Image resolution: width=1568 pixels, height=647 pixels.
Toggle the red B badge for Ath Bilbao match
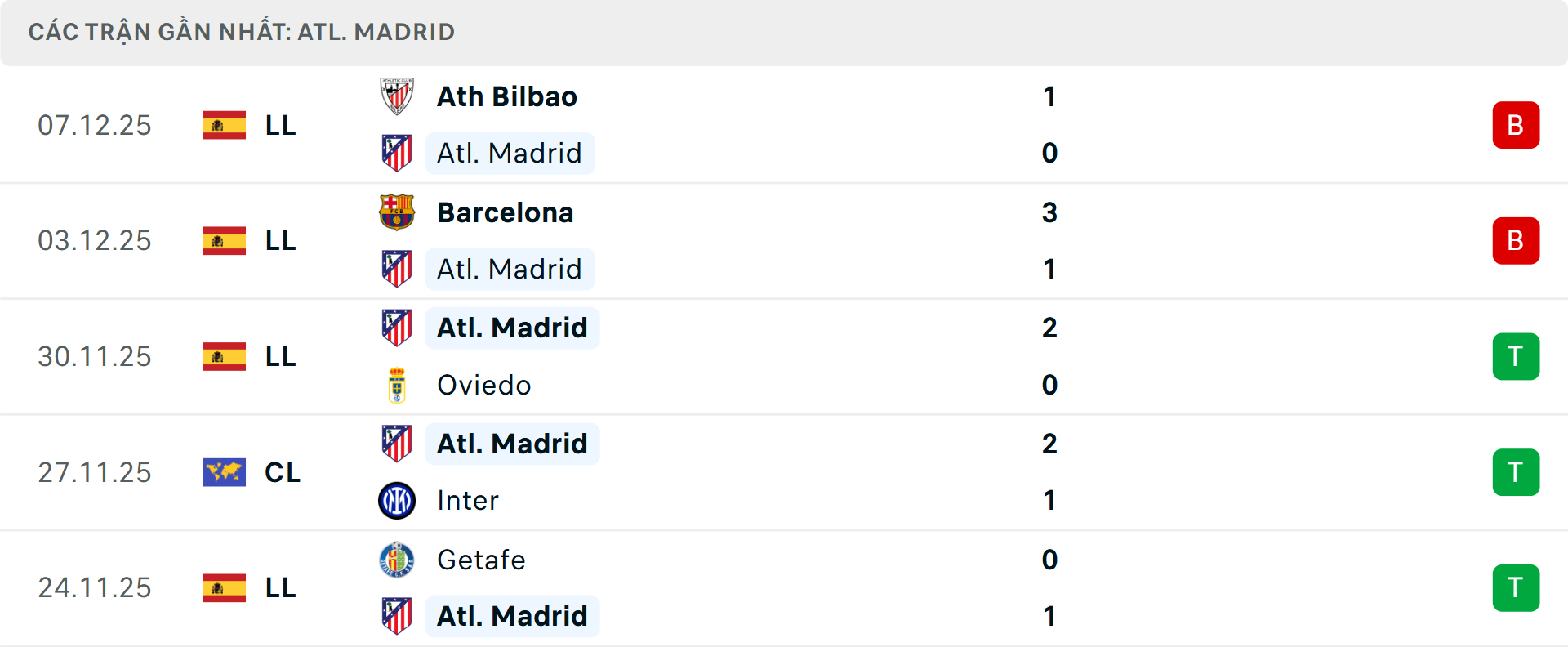pos(1517,125)
